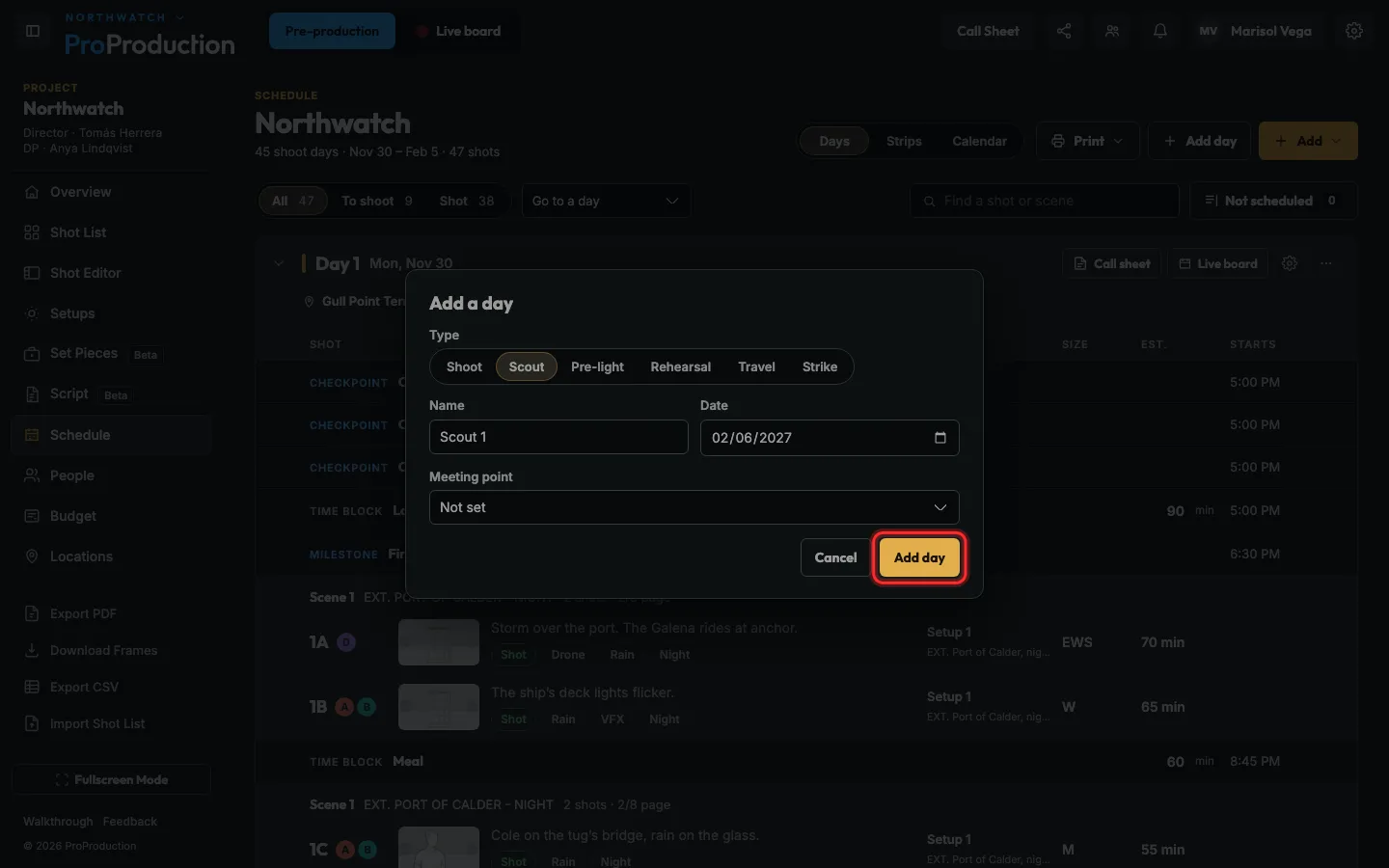Expand the Print dropdown

pyautogui.click(x=1088, y=141)
